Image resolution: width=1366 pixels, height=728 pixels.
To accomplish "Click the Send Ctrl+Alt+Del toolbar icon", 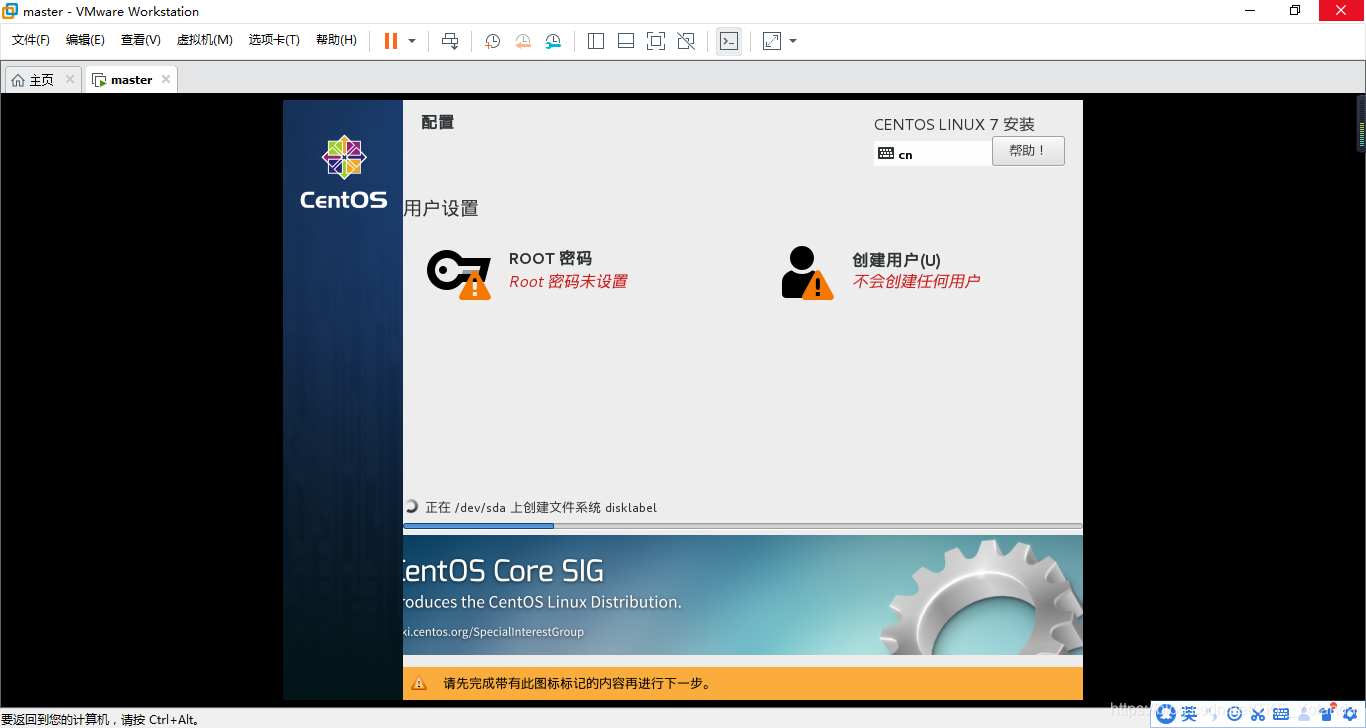I will pos(450,41).
